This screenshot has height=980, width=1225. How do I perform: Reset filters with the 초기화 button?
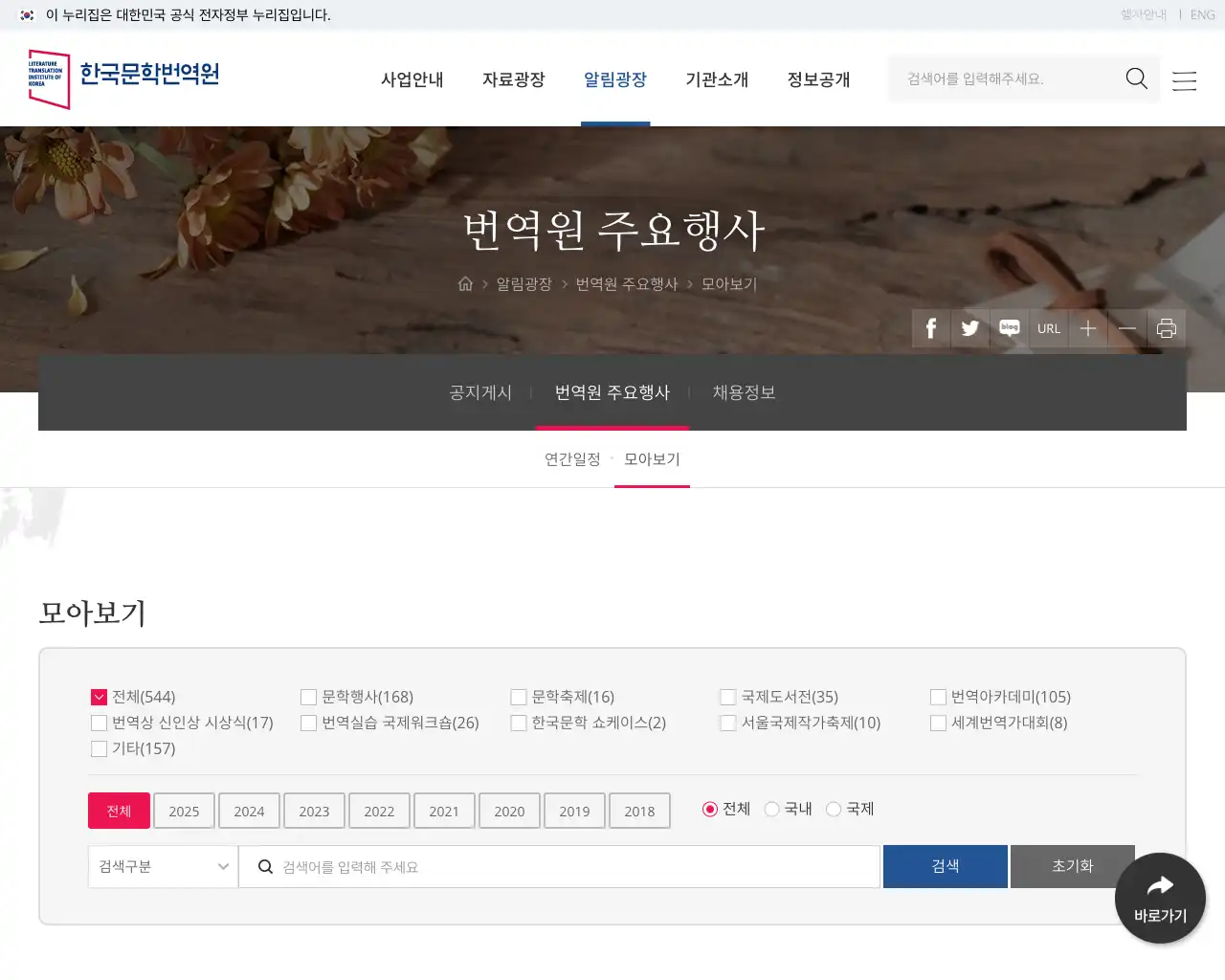click(x=1072, y=866)
